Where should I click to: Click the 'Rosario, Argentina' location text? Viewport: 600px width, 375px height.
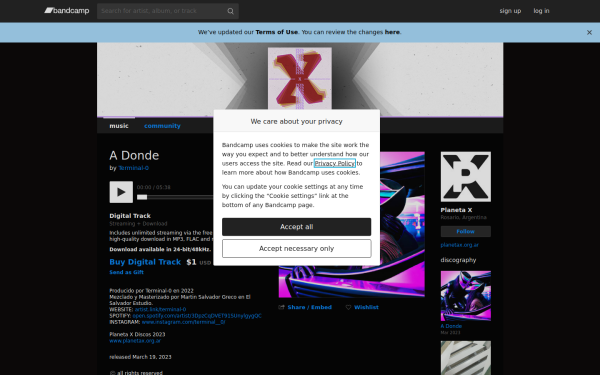[x=463, y=217]
